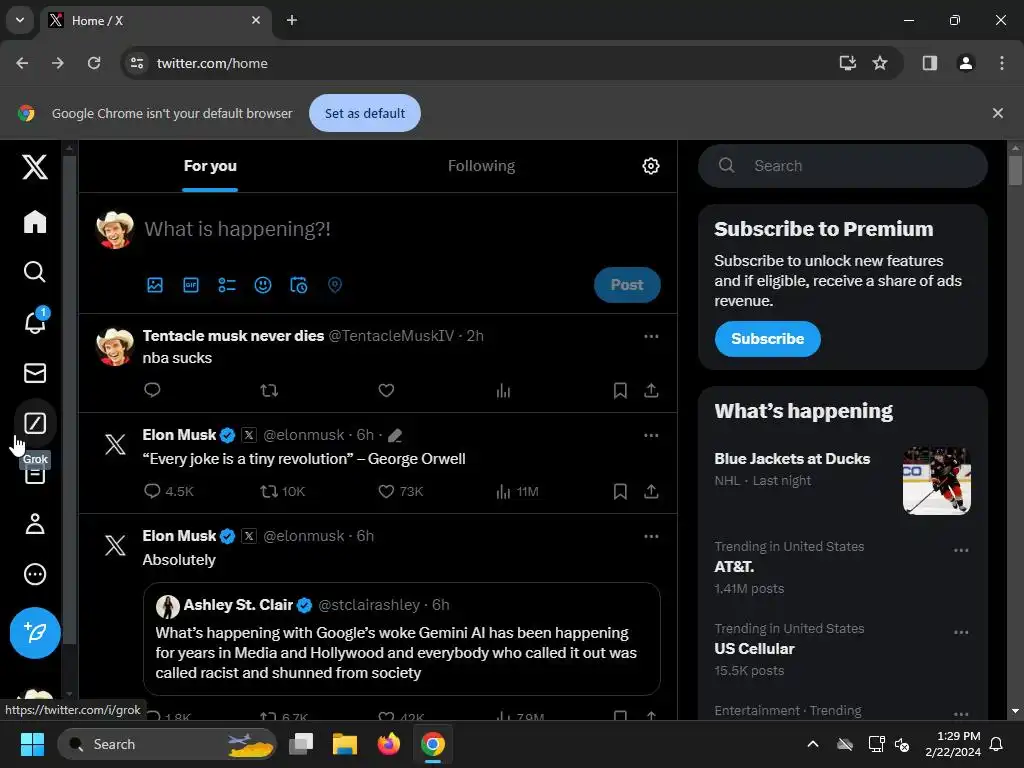Like the George Orwell quote post
Image resolution: width=1024 pixels, height=768 pixels.
401,491
